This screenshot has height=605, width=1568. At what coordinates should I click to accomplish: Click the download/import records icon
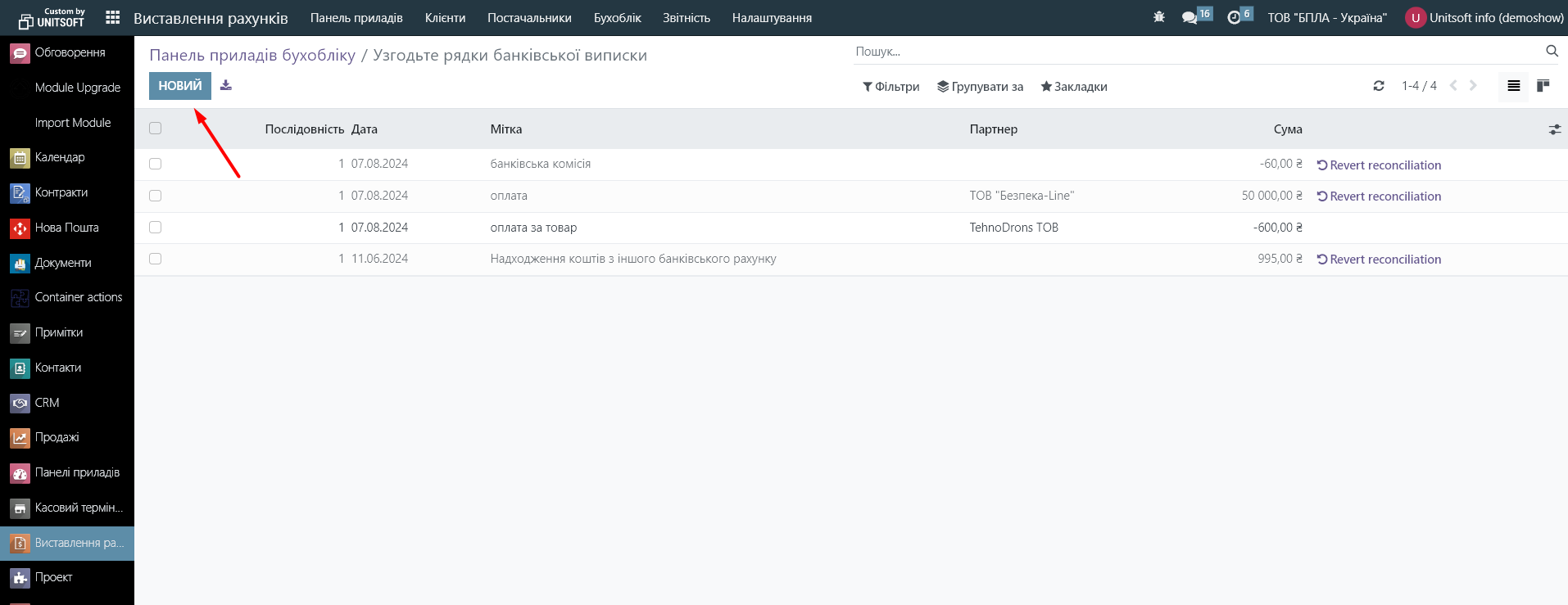[x=226, y=85]
